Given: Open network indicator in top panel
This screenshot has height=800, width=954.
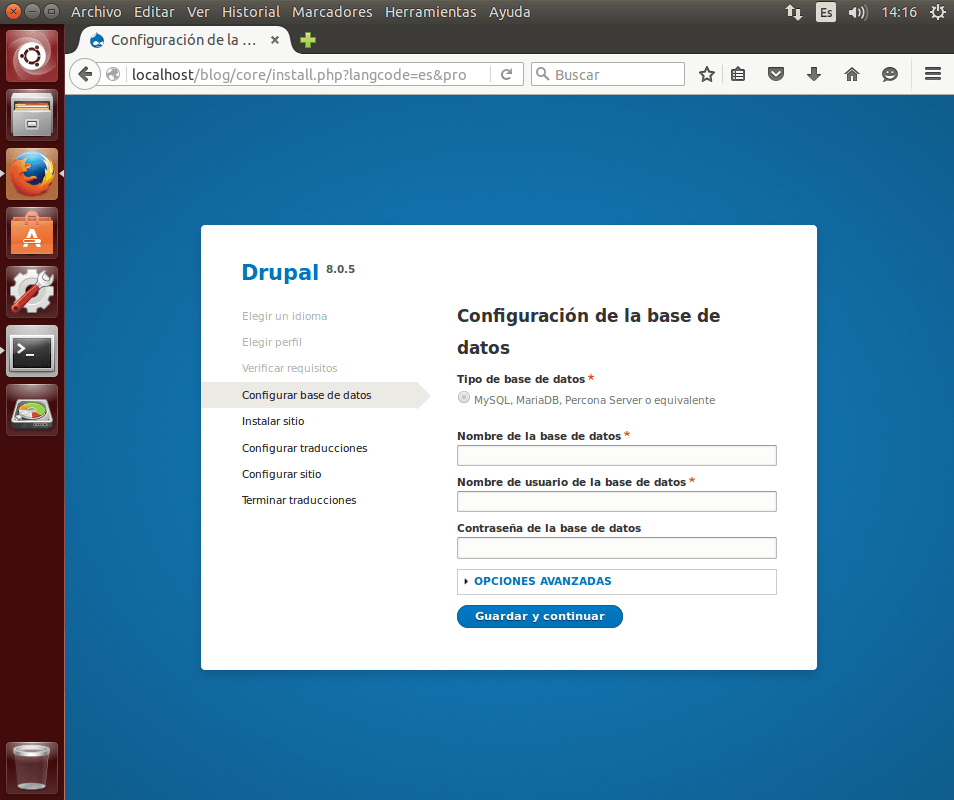Looking at the screenshot, I should click(794, 12).
